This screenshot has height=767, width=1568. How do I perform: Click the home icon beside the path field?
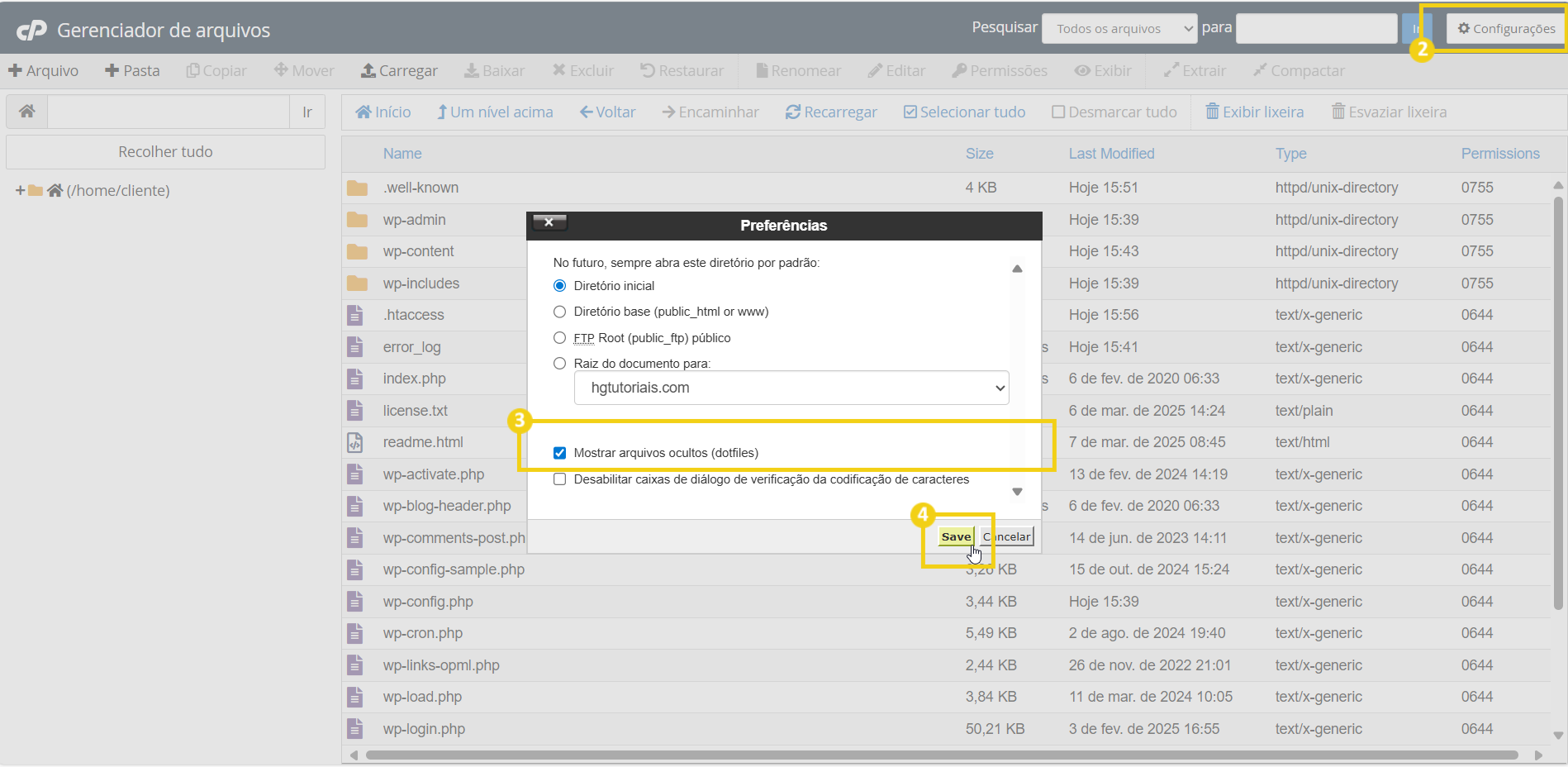[27, 112]
